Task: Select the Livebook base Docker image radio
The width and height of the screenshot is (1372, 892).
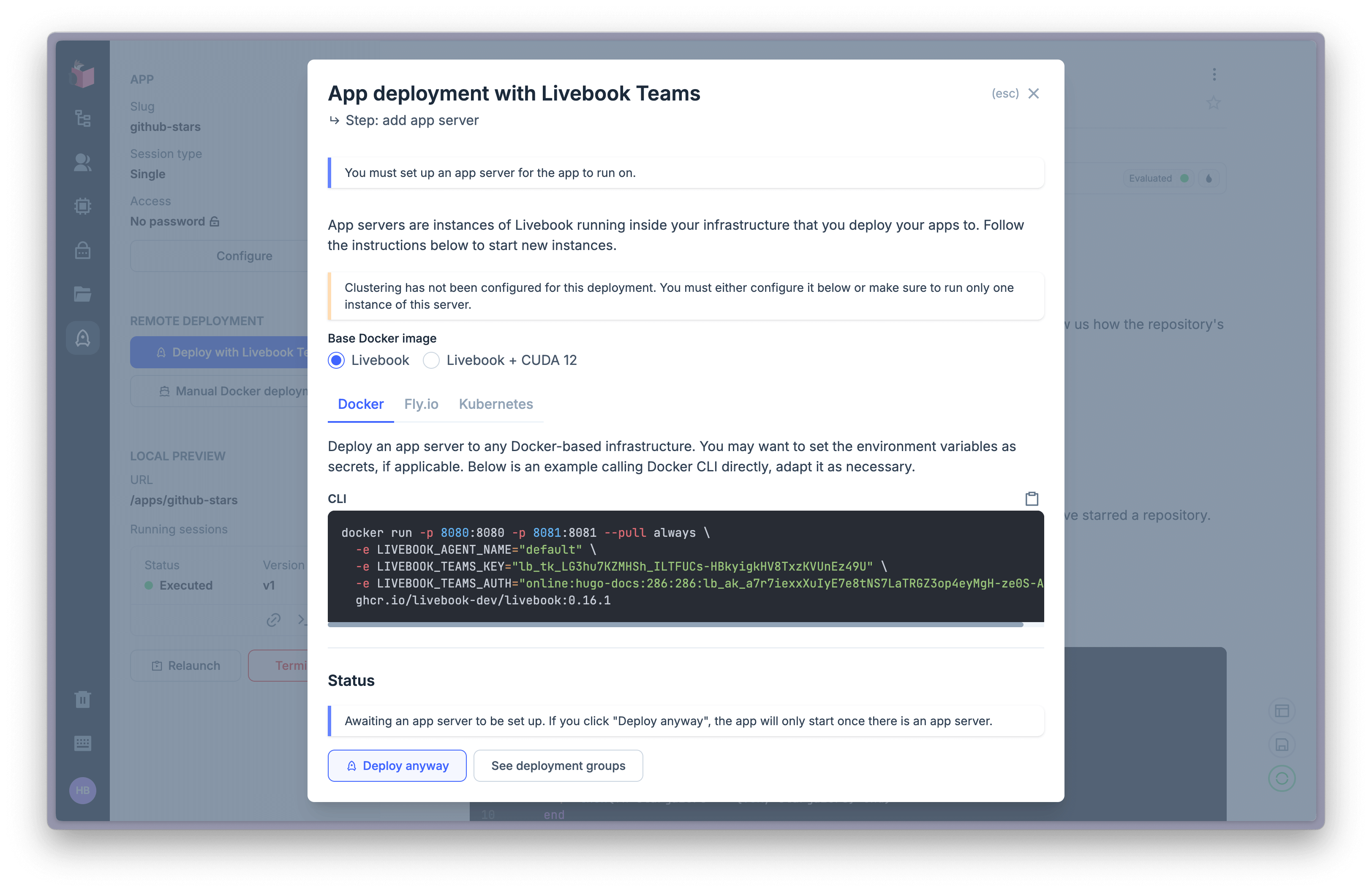Action: 336,359
